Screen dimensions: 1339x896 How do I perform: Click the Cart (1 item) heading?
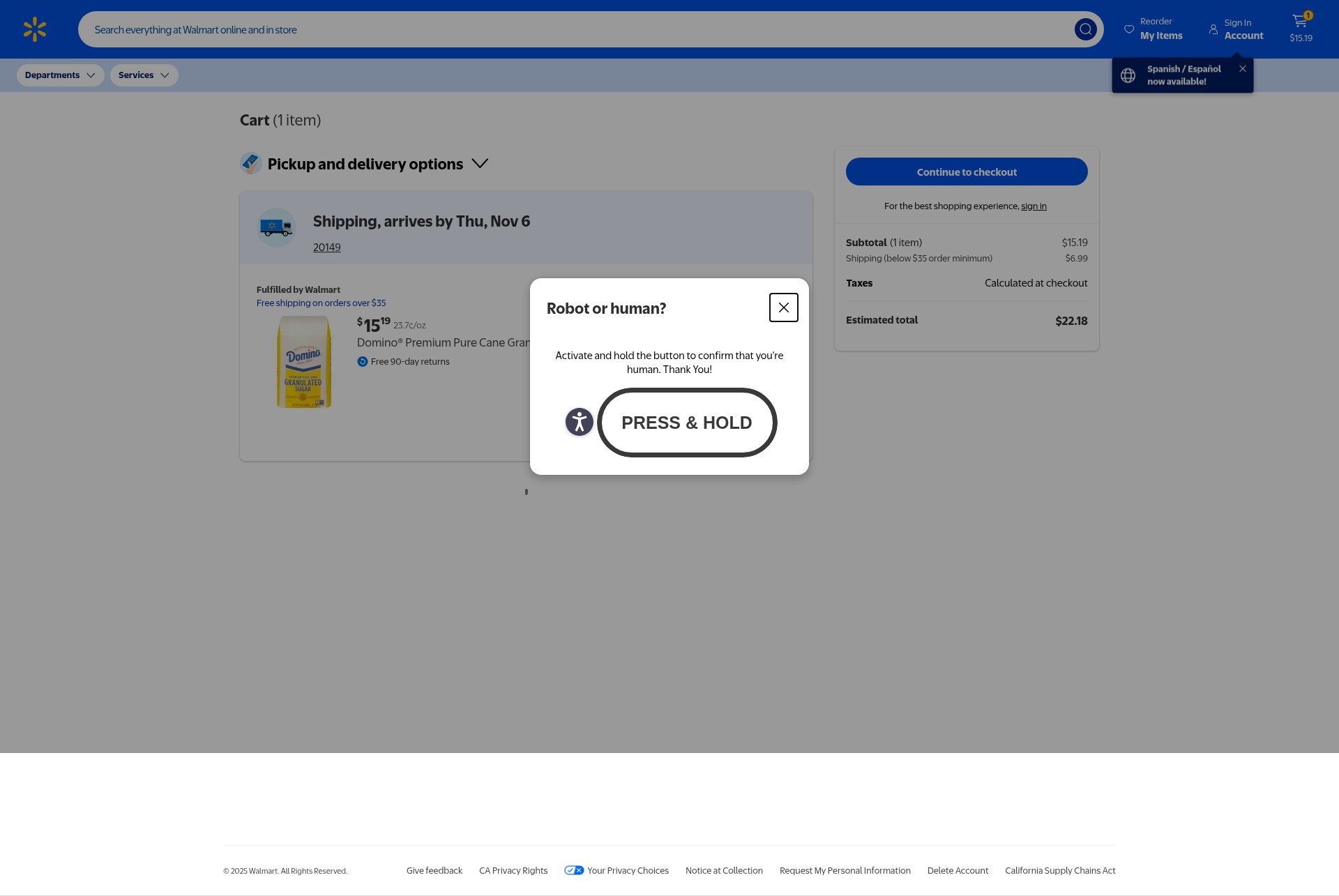280,120
